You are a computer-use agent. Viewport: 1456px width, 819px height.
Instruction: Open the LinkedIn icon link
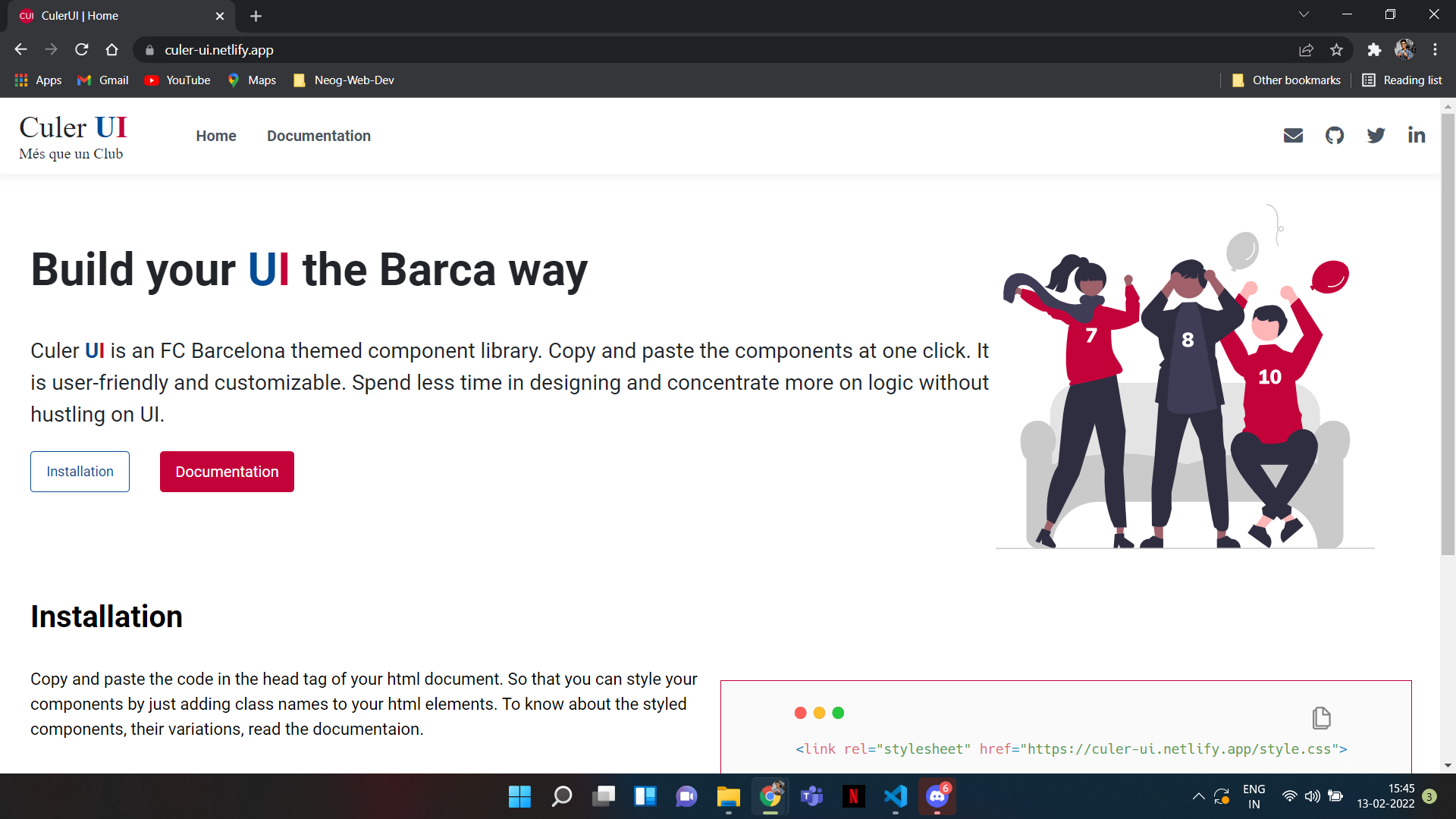click(1417, 136)
